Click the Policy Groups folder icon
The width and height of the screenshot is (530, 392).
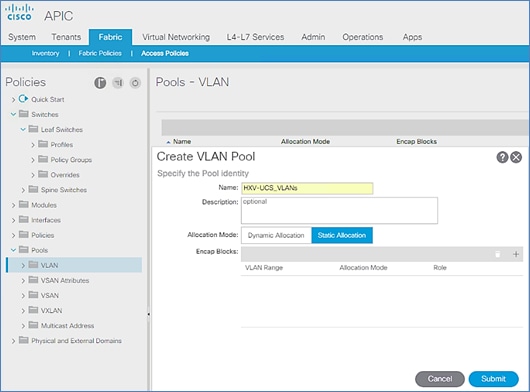click(x=43, y=159)
